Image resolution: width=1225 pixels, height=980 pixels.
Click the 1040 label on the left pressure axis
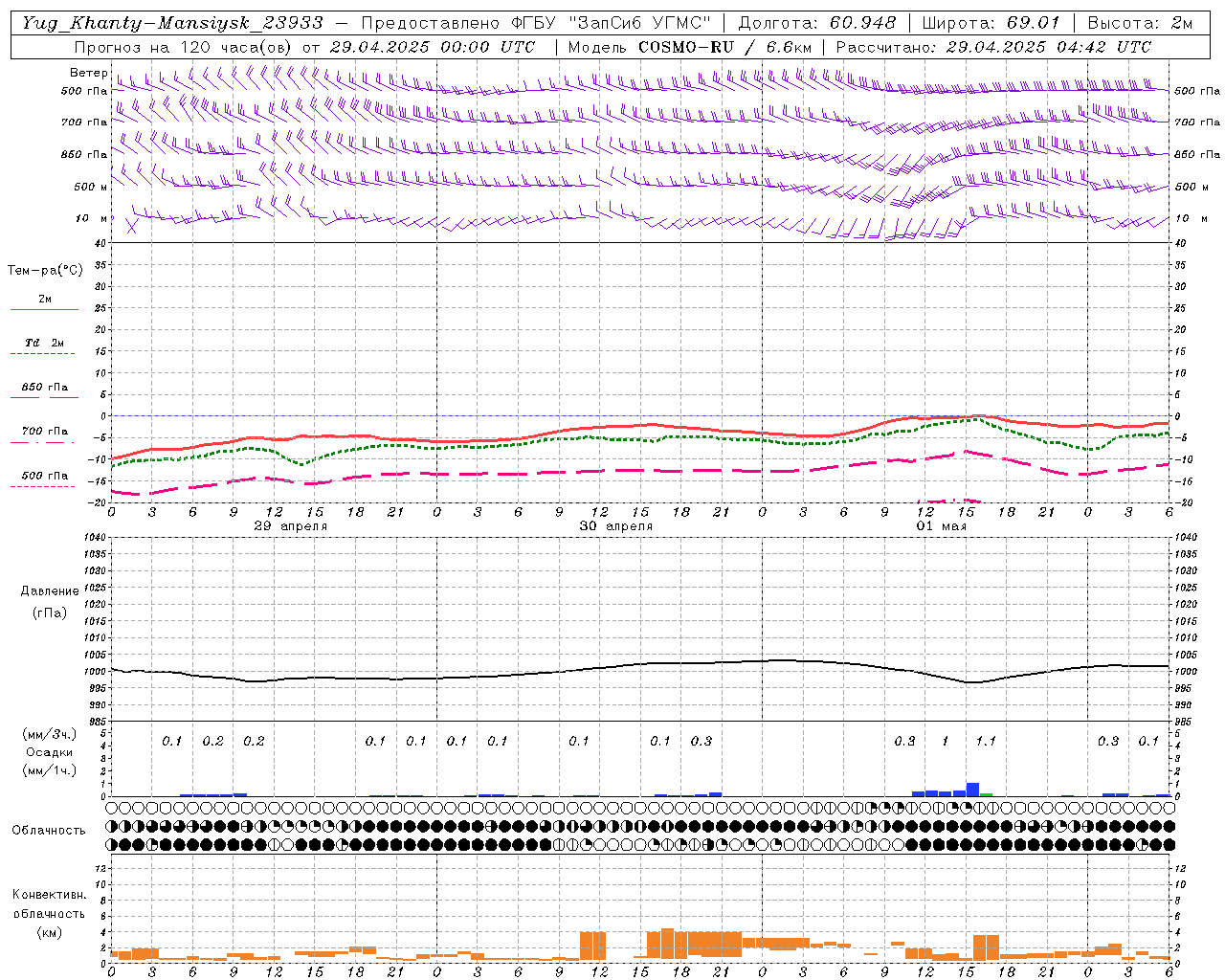point(93,538)
